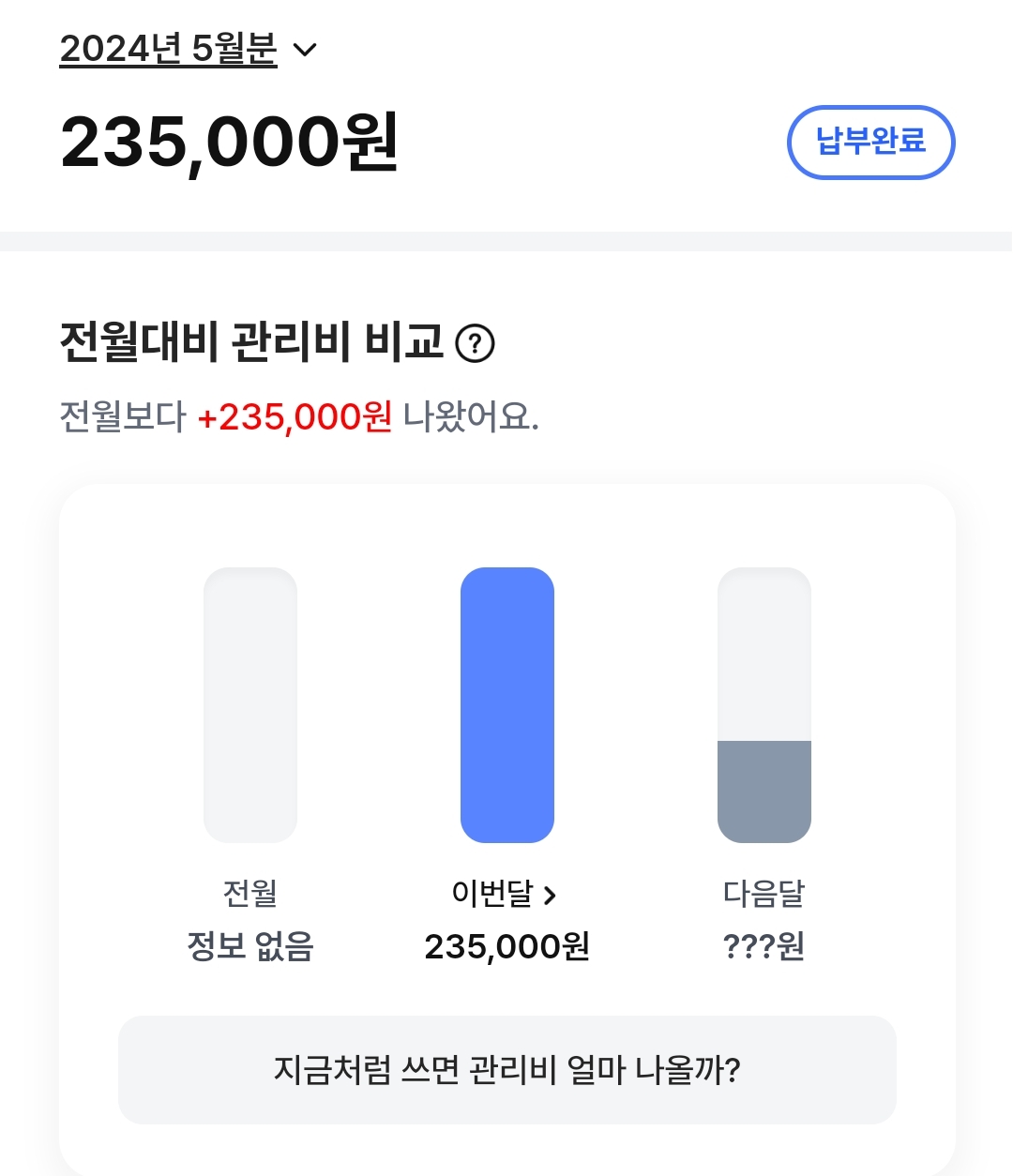The width and height of the screenshot is (1013, 1176).
Task: Click the chevron beside 2024년 5월분
Action: 306,50
